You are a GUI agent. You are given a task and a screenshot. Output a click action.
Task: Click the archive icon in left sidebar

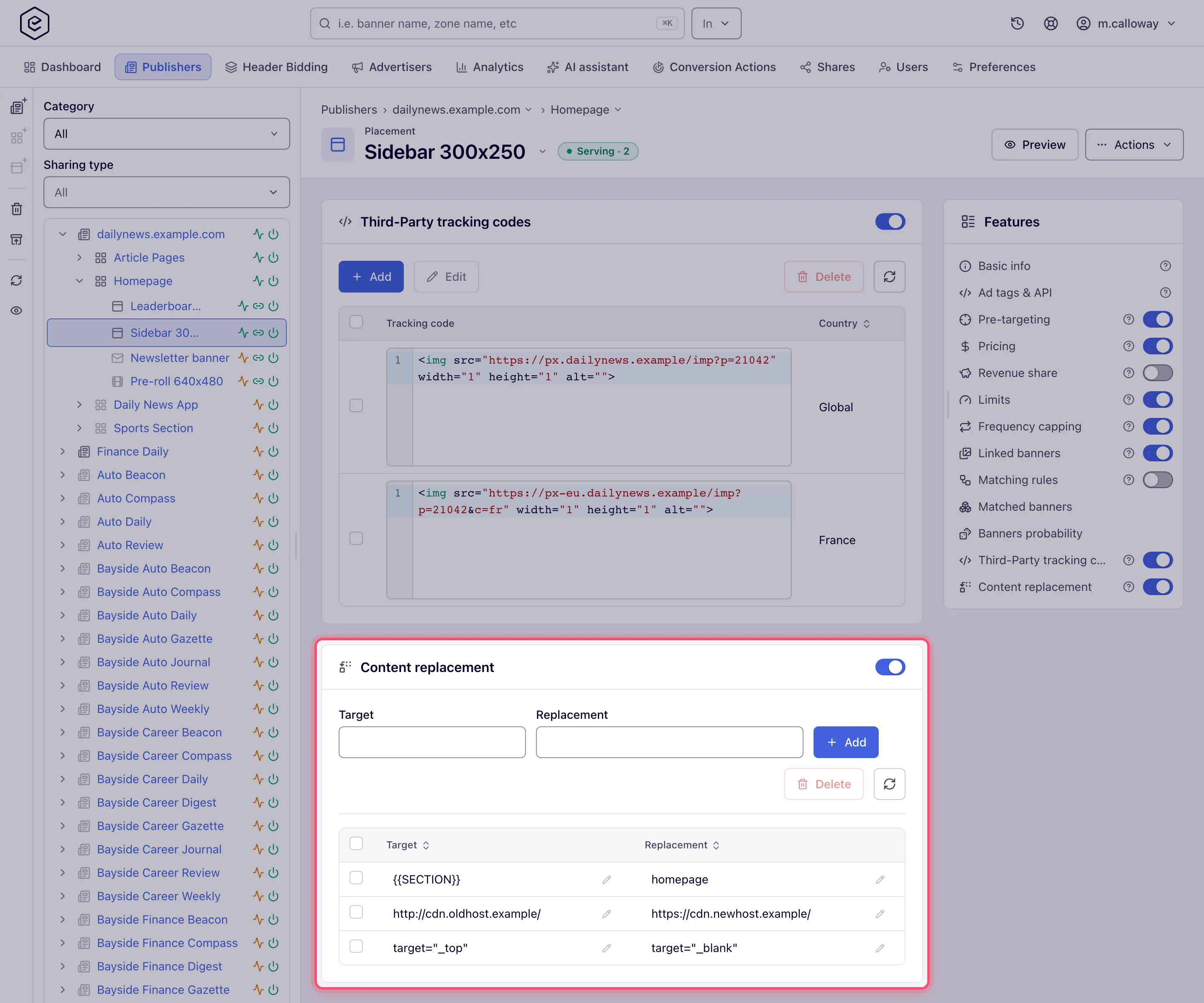[17, 239]
